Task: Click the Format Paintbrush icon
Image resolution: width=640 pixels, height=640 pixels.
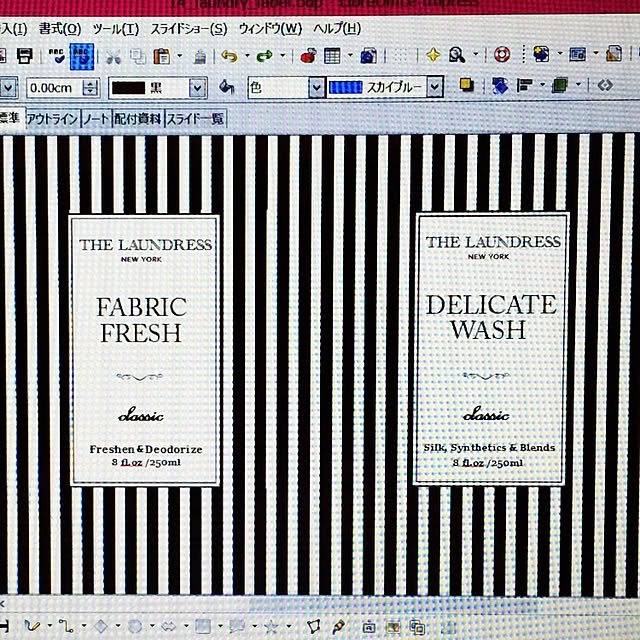Action: pyautogui.click(x=200, y=56)
